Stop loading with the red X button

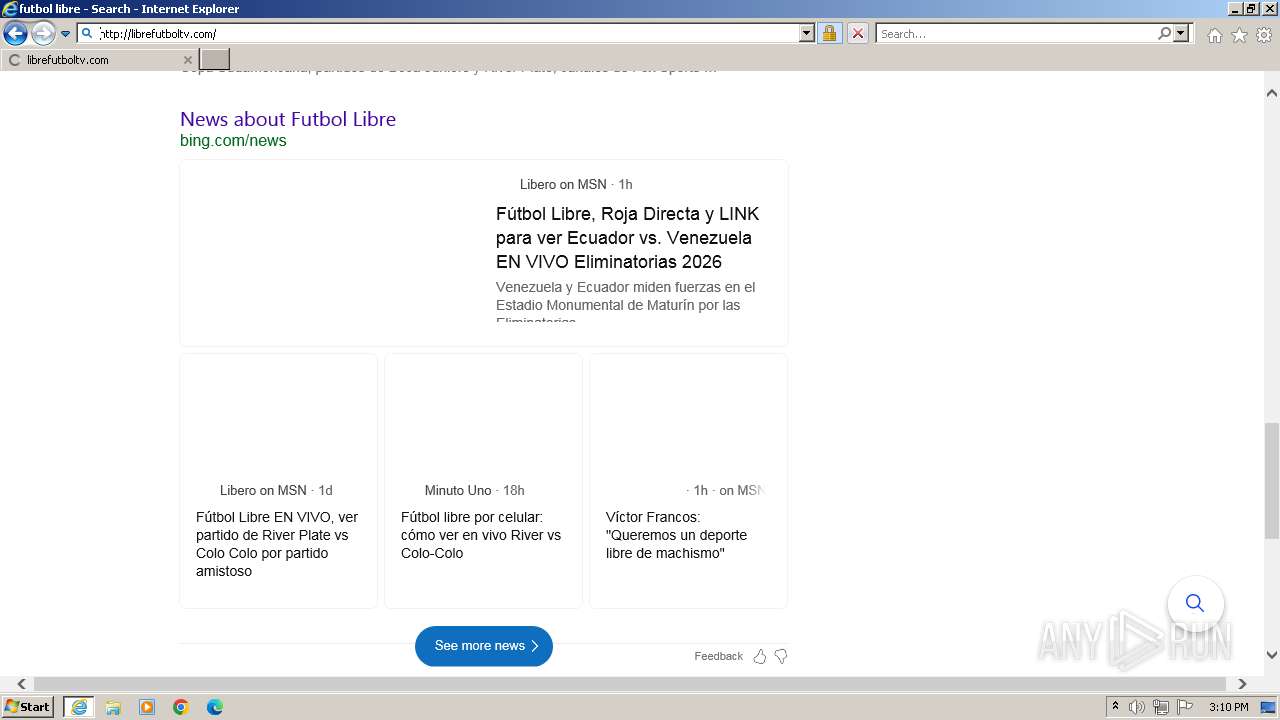tap(858, 34)
